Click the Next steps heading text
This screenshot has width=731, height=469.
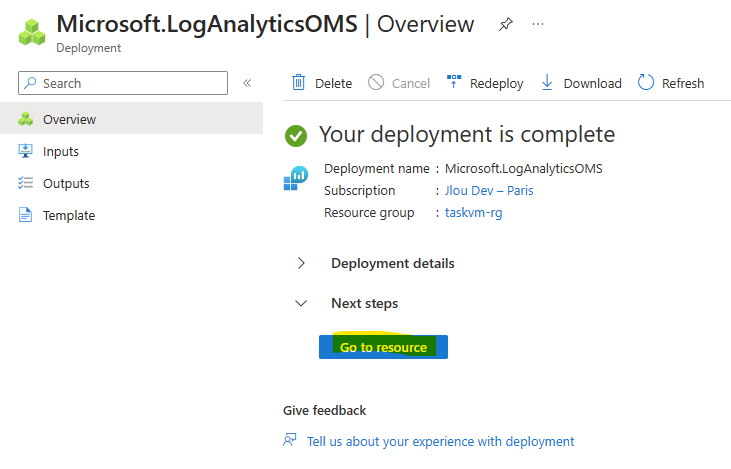365,303
